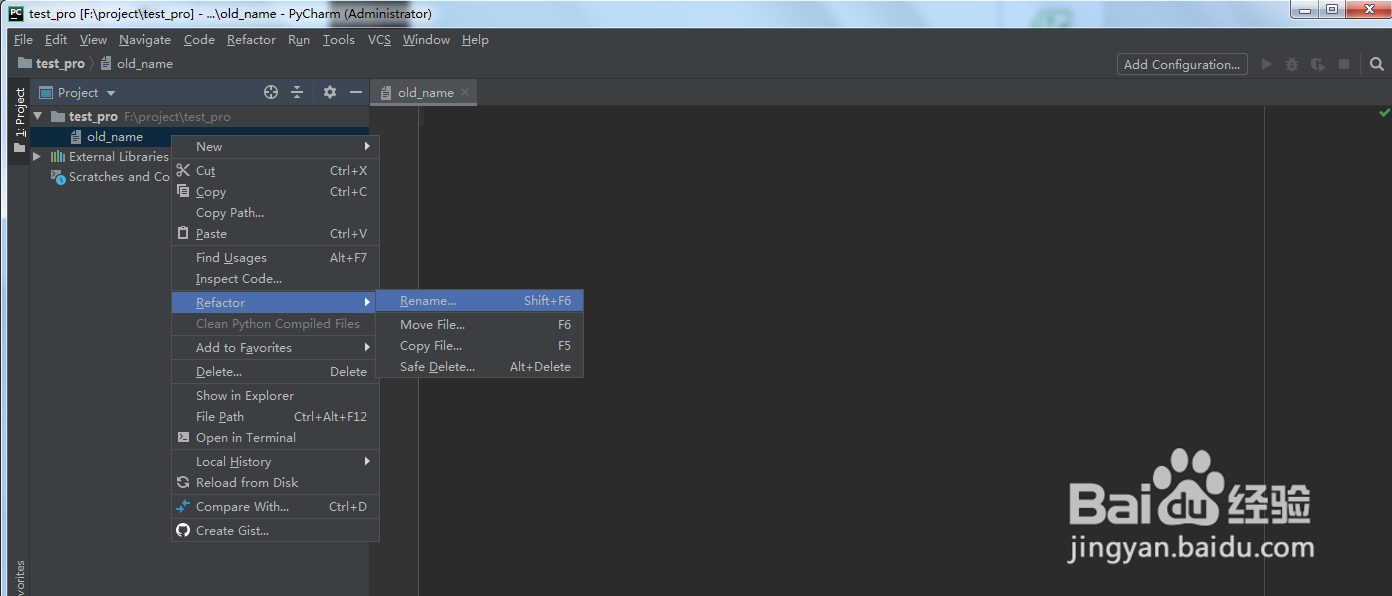Open Project panel settings gear
This screenshot has width=1392, height=596.
pos(330,92)
